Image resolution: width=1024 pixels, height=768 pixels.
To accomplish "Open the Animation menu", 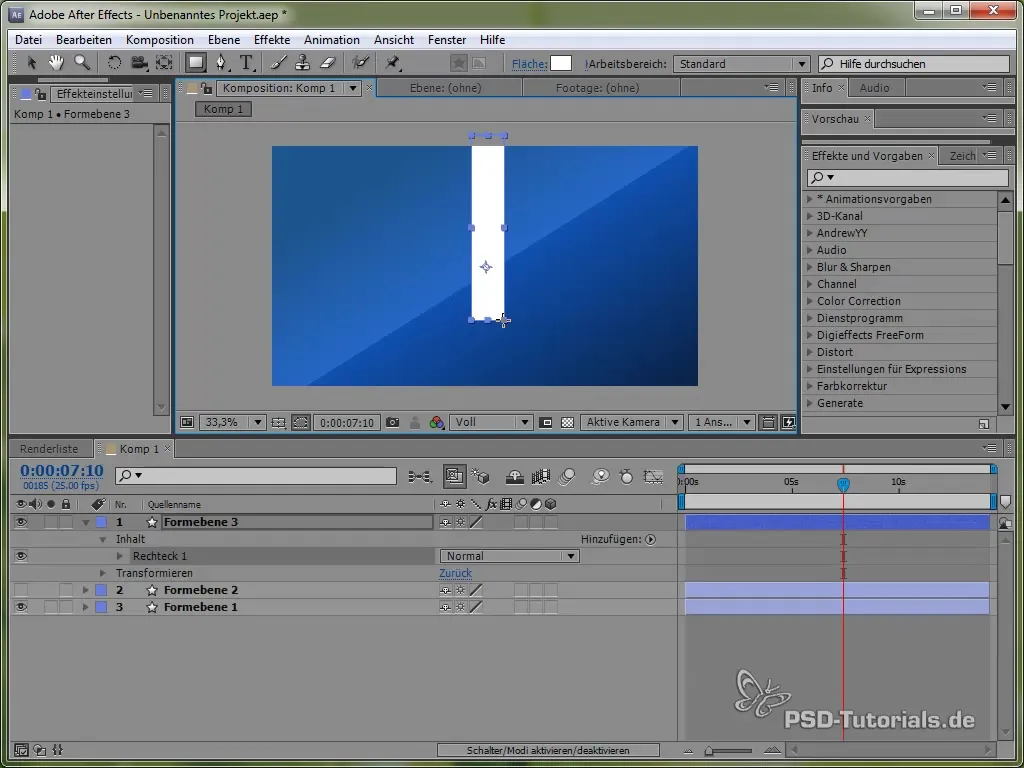I will (332, 40).
